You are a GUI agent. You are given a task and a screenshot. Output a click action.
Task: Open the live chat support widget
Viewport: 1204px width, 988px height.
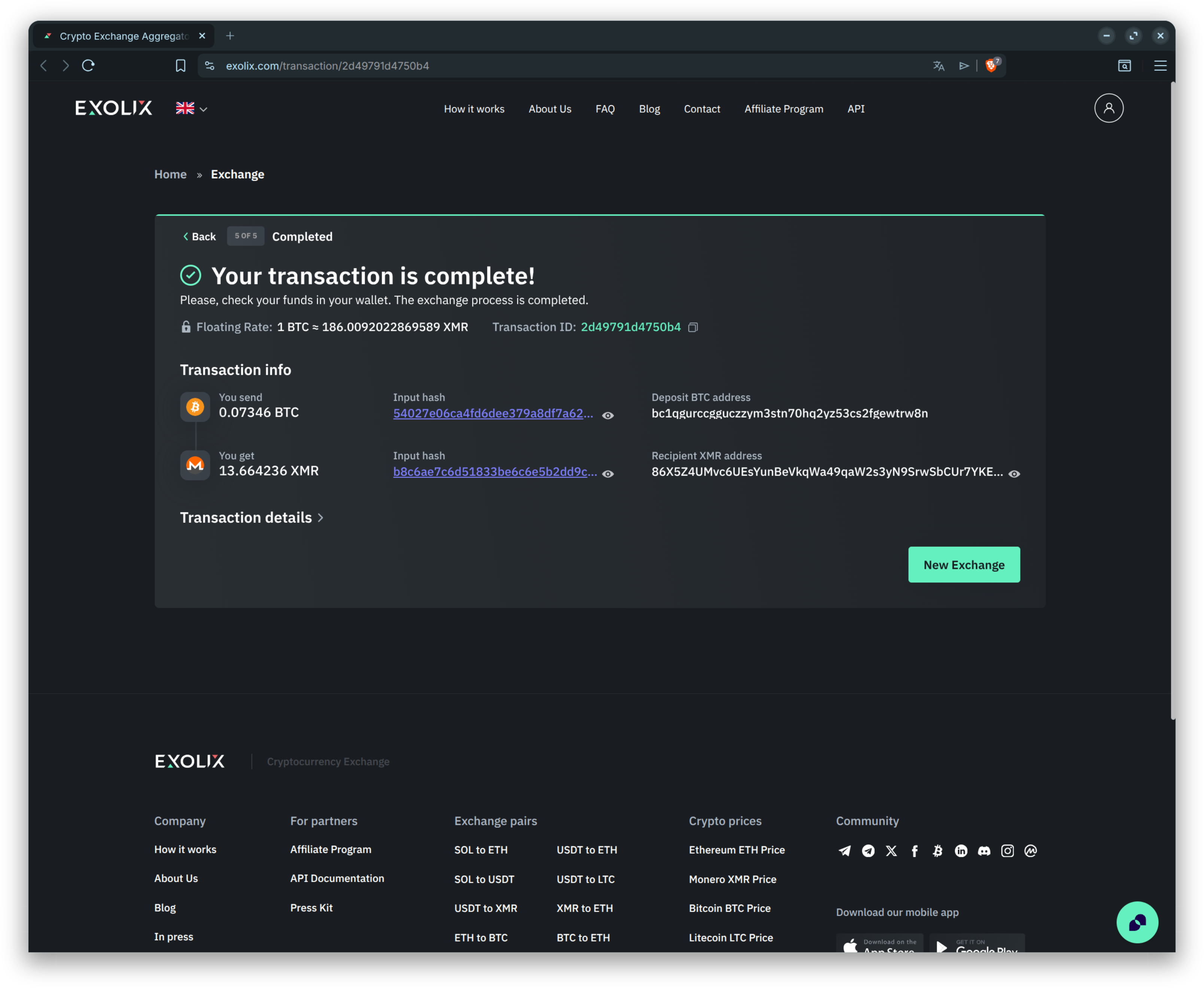[1137, 922]
